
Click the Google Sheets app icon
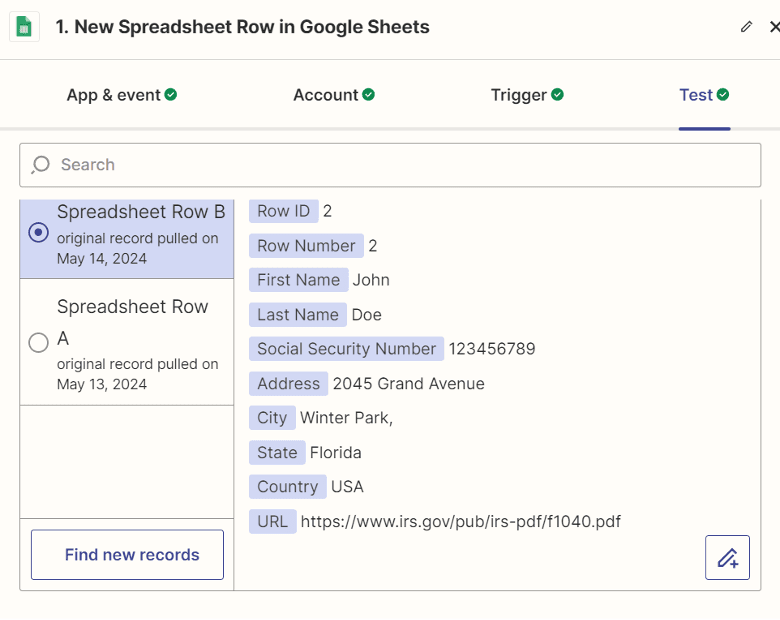[x=24, y=27]
